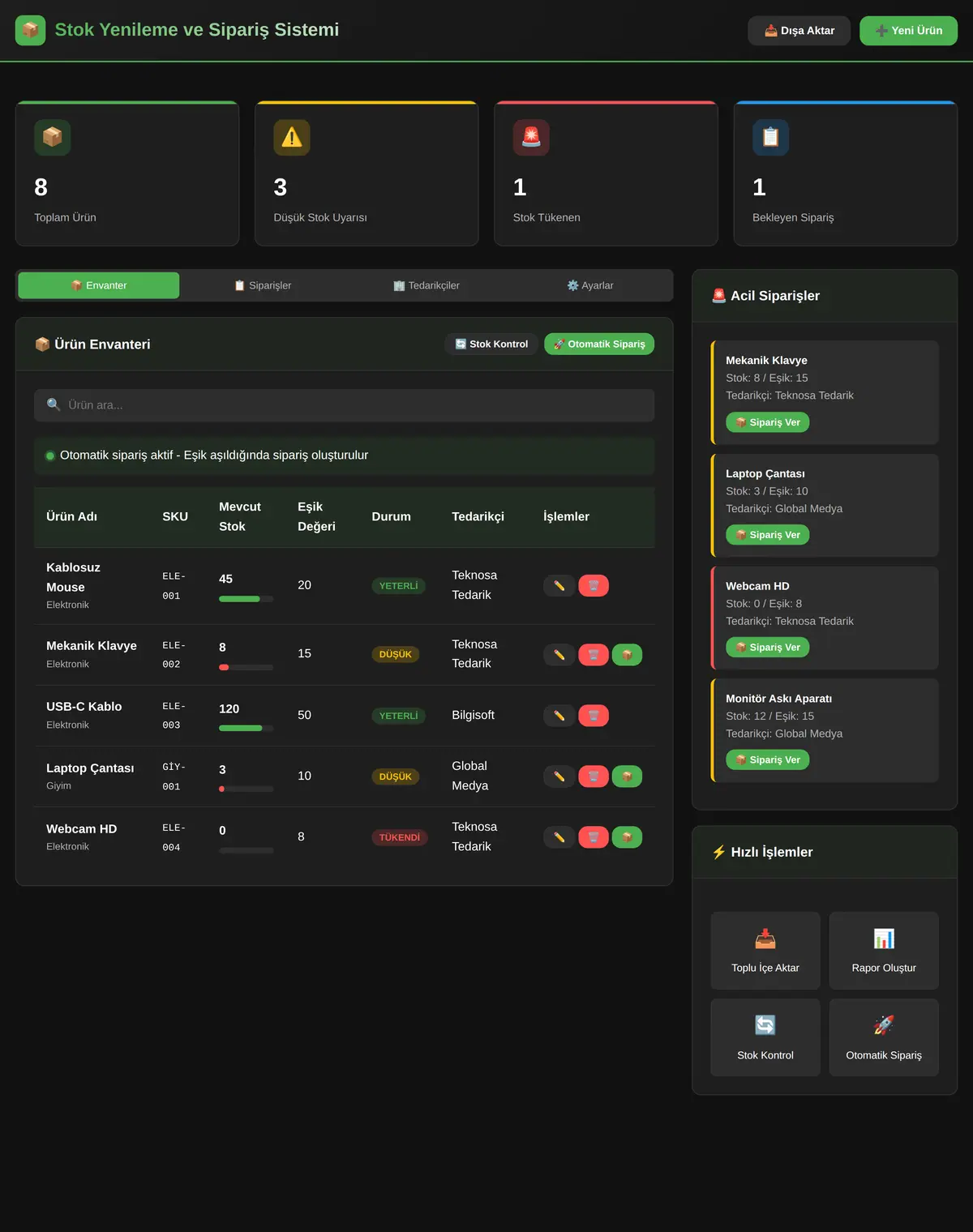Viewport: 973px width, 1232px height.
Task: Delete the USB-C Kablo product
Action: [594, 716]
